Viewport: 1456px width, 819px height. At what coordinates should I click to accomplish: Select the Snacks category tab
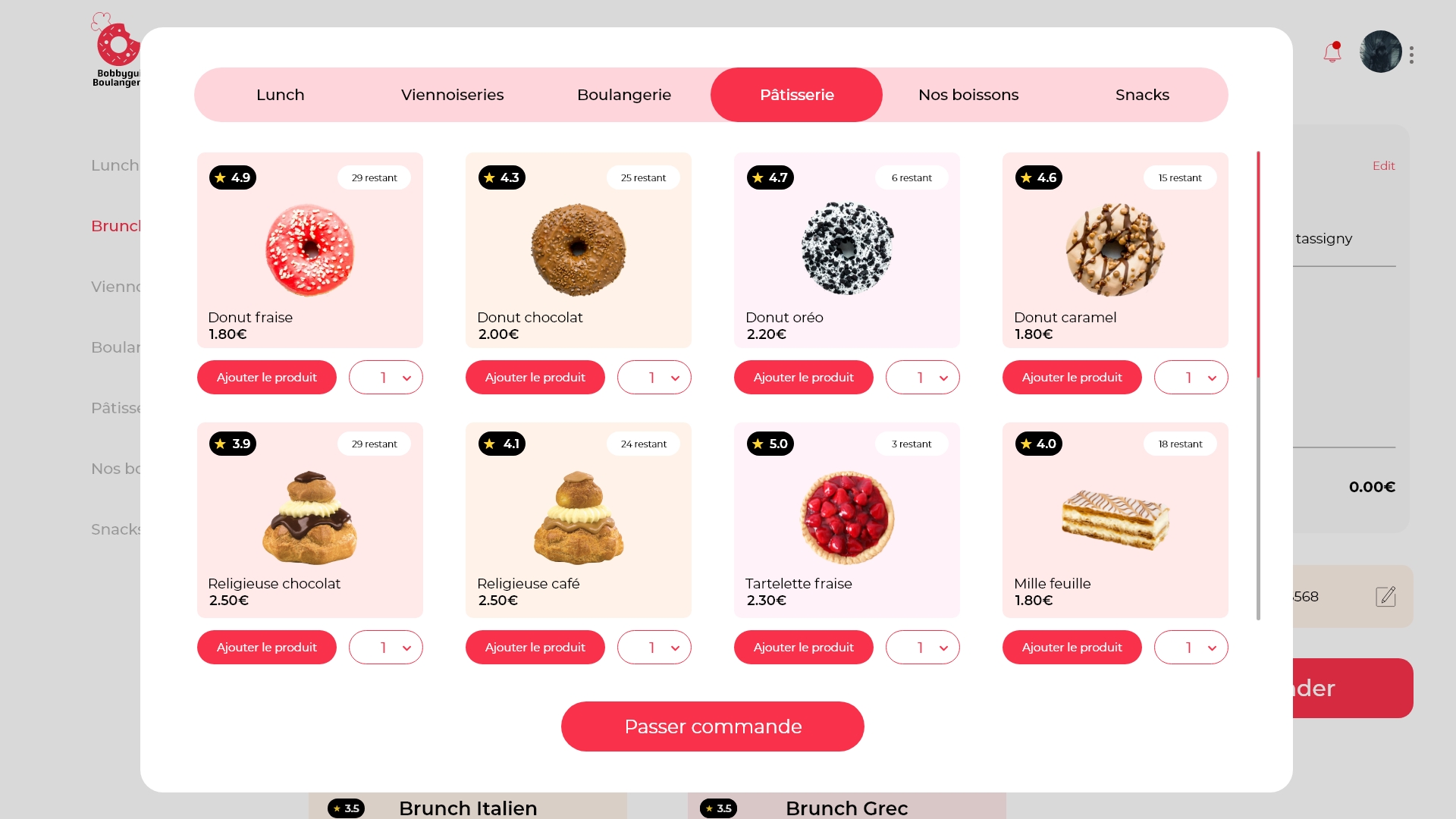click(x=1142, y=95)
